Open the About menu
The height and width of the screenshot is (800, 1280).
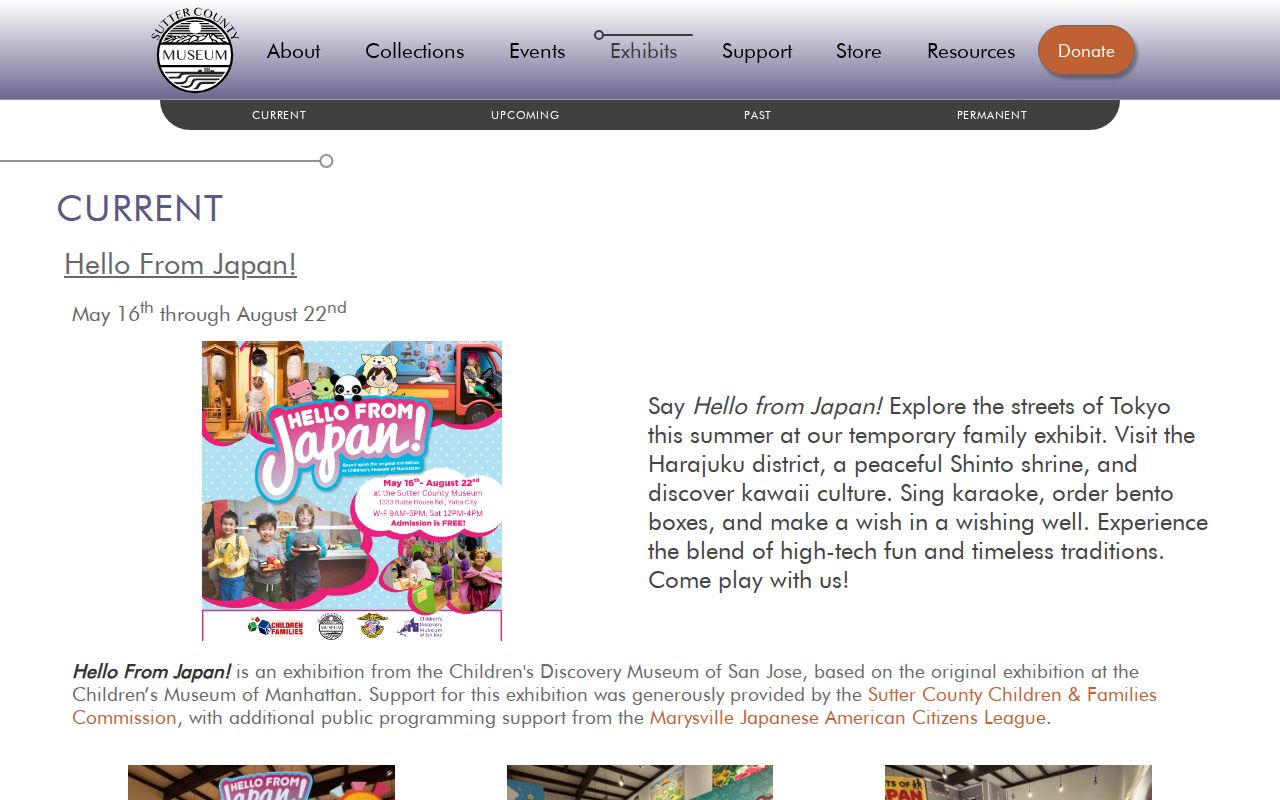[293, 51]
